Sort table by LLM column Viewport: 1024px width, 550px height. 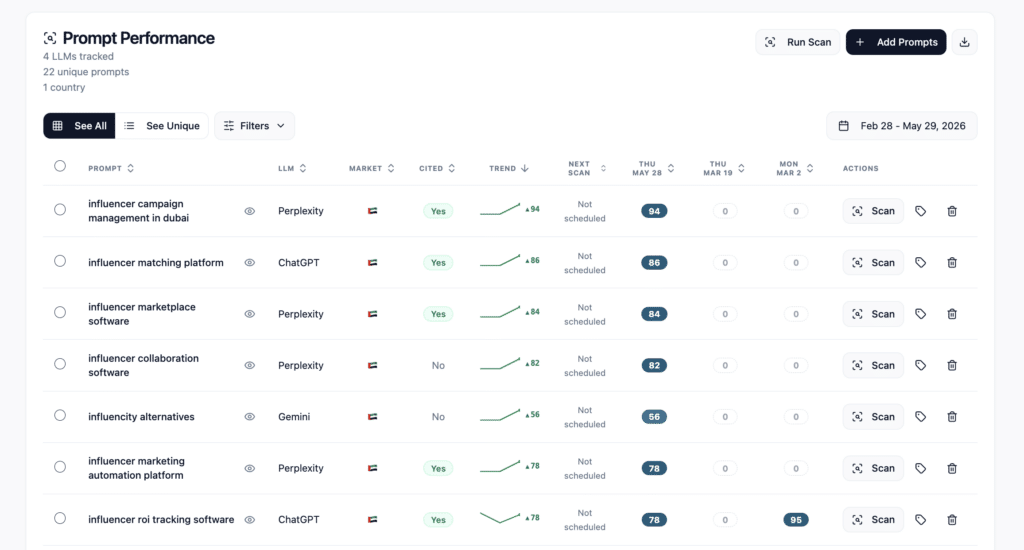pos(292,169)
